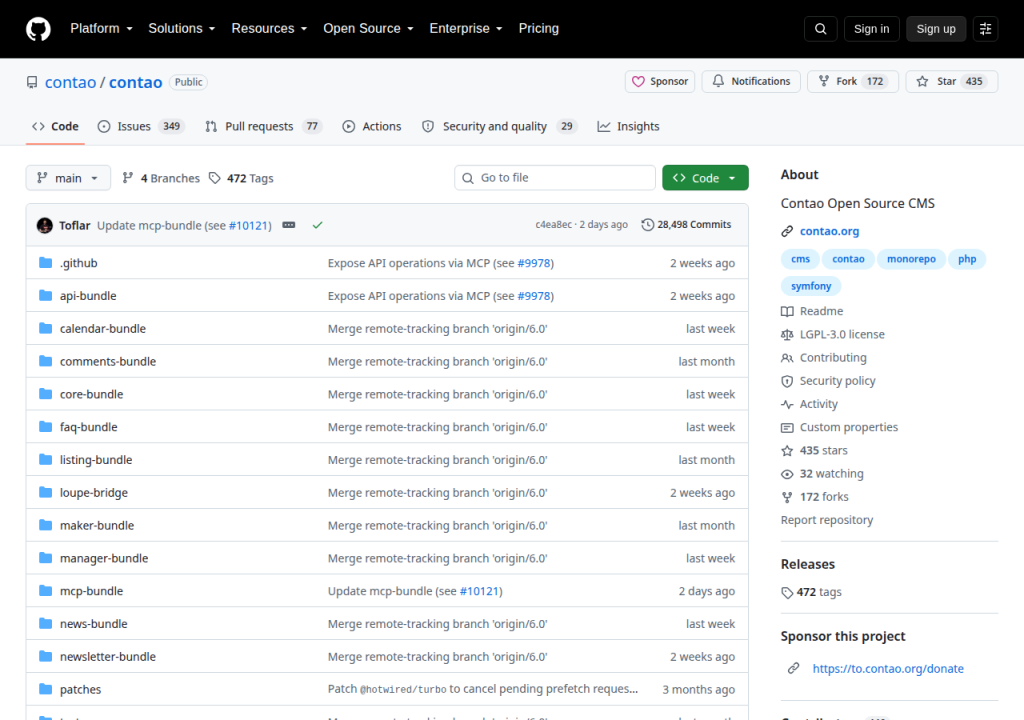Viewport: 1024px width, 720px height.
Task: Click the Sign in button
Action: pyautogui.click(x=871, y=29)
